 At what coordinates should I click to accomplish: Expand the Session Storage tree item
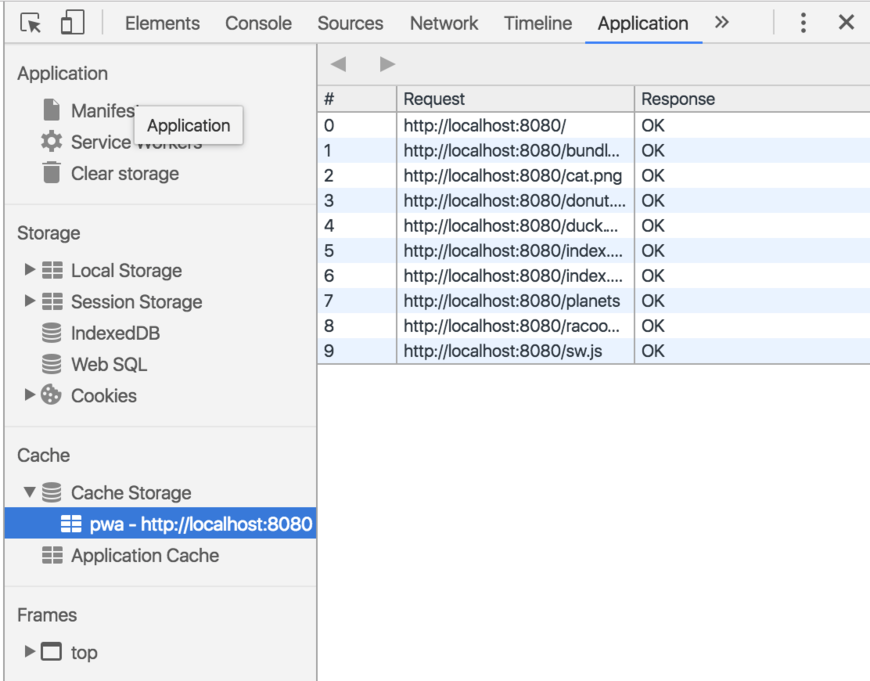coord(30,301)
